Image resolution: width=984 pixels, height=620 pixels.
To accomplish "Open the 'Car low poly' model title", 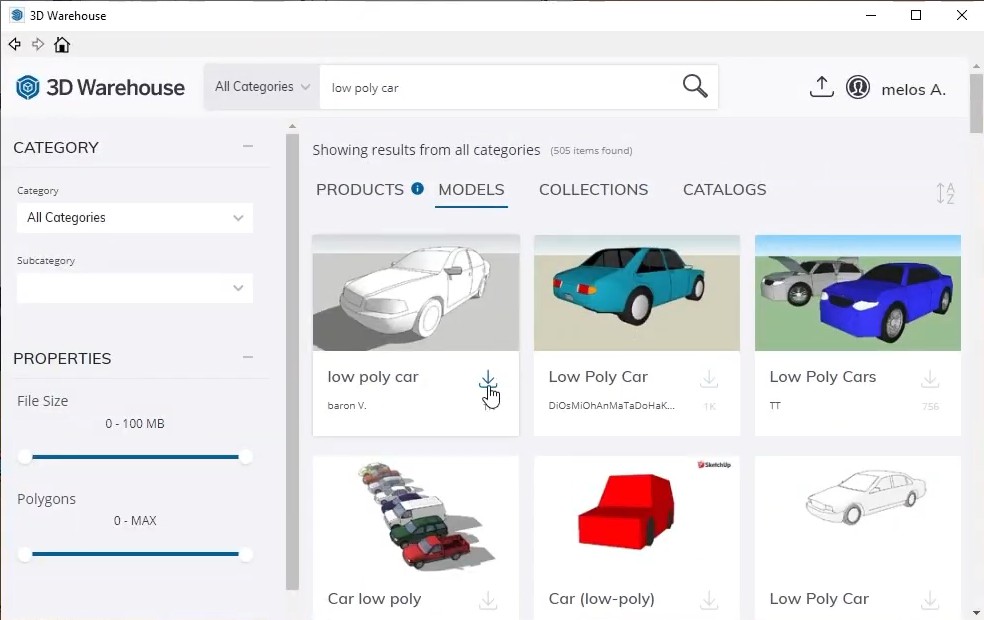I will (x=374, y=599).
